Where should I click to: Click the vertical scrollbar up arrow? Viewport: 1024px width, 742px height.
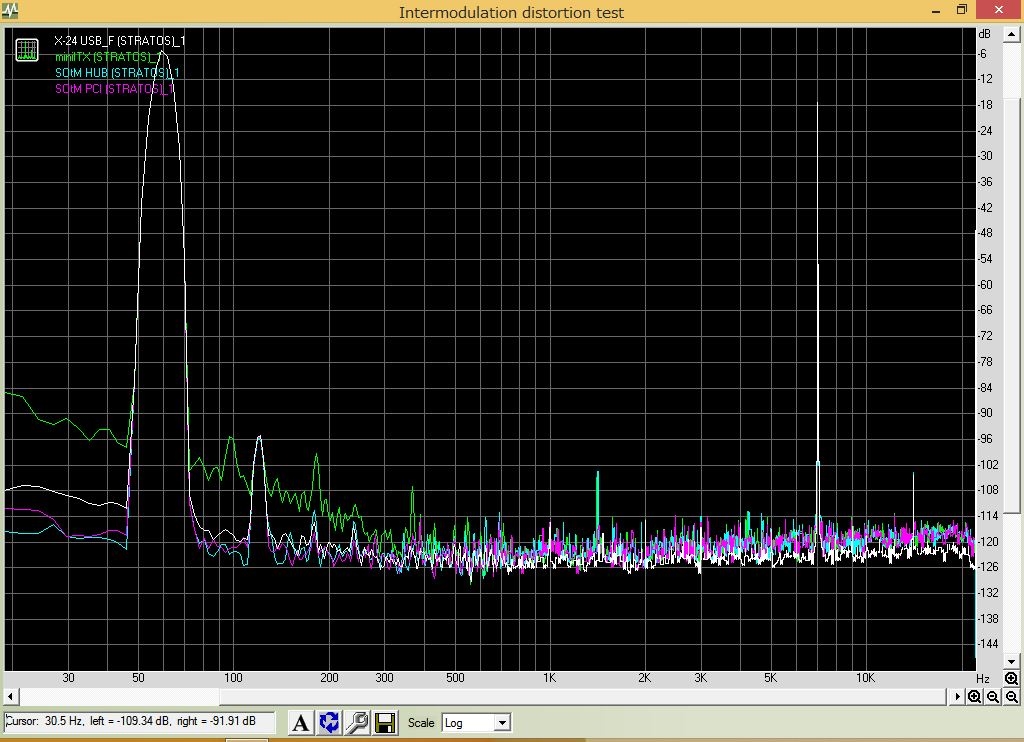pos(1011,34)
